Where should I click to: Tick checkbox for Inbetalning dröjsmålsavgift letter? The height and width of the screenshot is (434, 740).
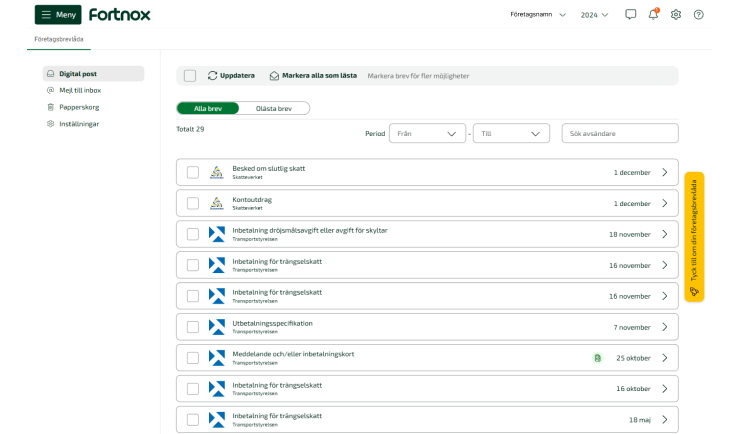[193, 234]
